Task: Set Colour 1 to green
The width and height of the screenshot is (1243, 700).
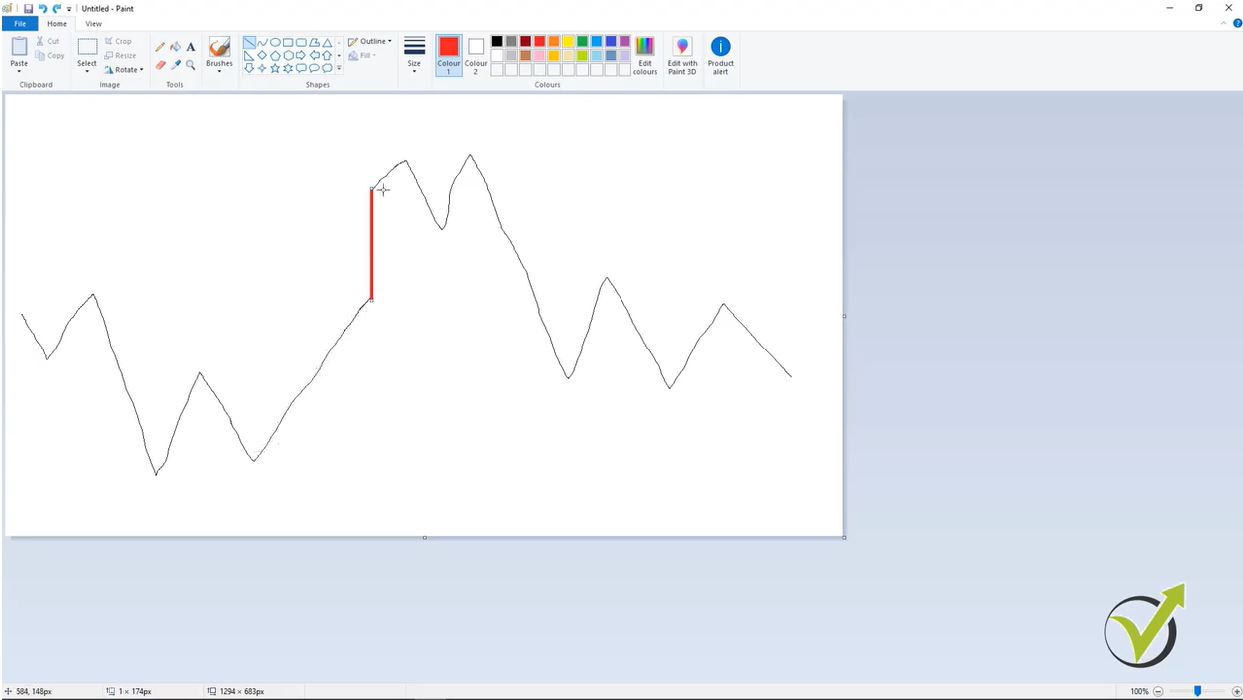Action: click(x=583, y=42)
